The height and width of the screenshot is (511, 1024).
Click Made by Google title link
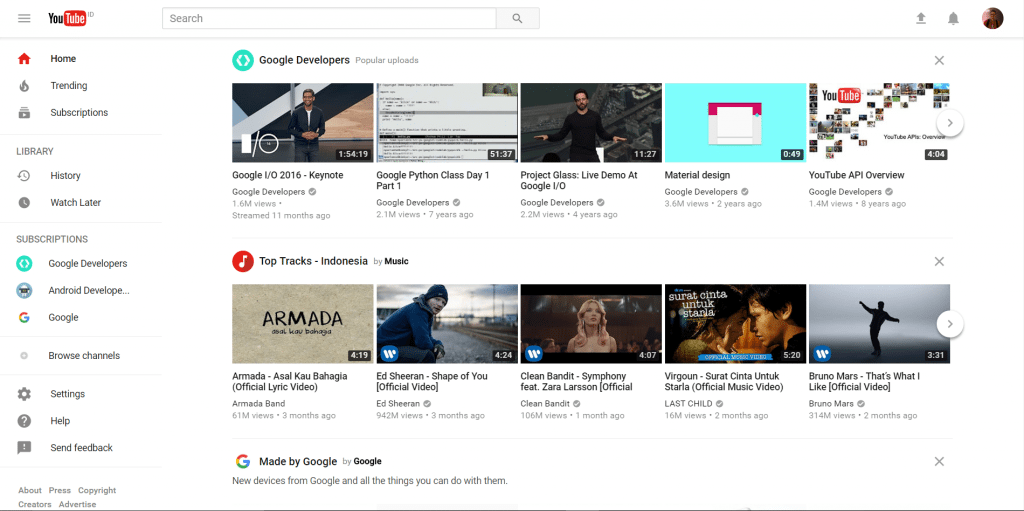(298, 461)
